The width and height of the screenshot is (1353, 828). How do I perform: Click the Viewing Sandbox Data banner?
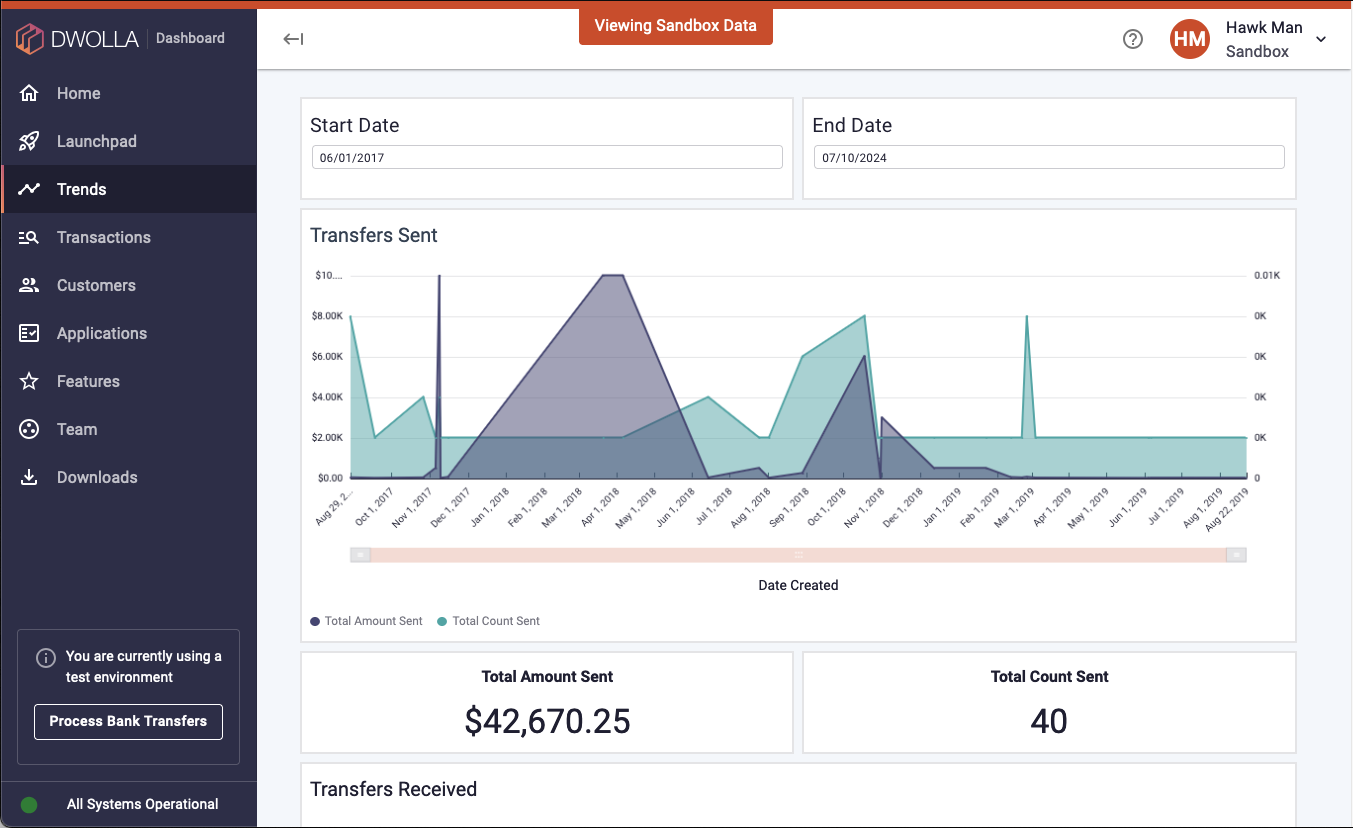click(675, 25)
